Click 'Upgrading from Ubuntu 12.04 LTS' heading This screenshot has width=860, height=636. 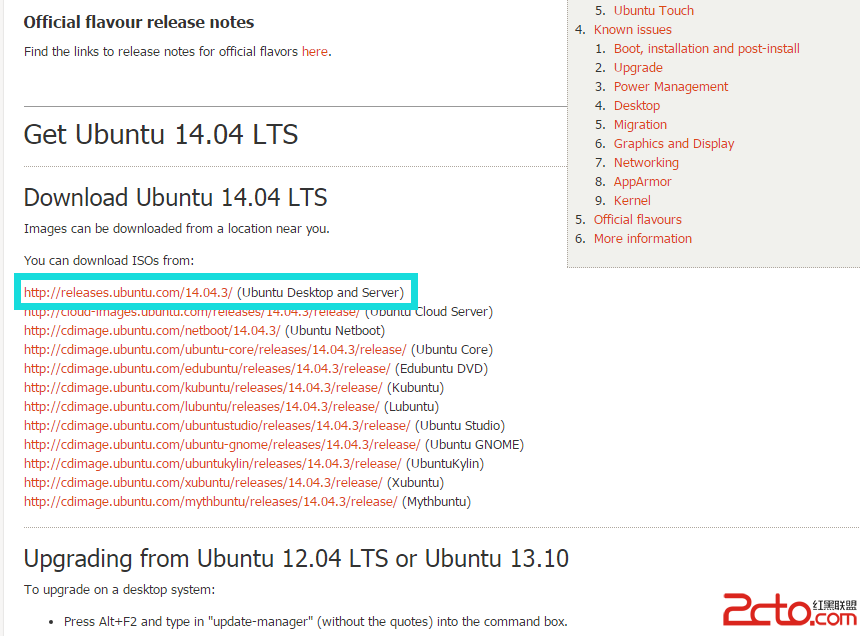pyautogui.click(x=296, y=559)
